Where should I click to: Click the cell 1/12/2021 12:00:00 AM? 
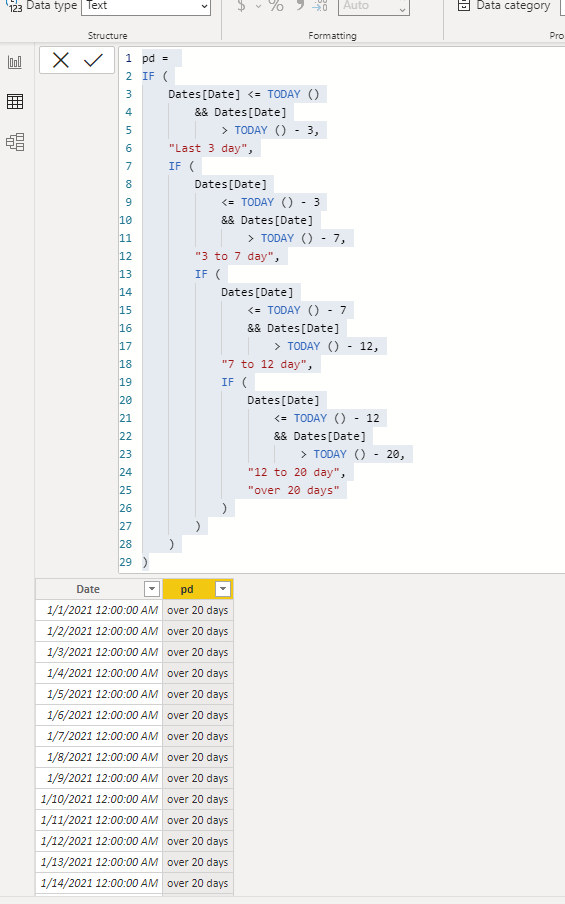coord(99,841)
